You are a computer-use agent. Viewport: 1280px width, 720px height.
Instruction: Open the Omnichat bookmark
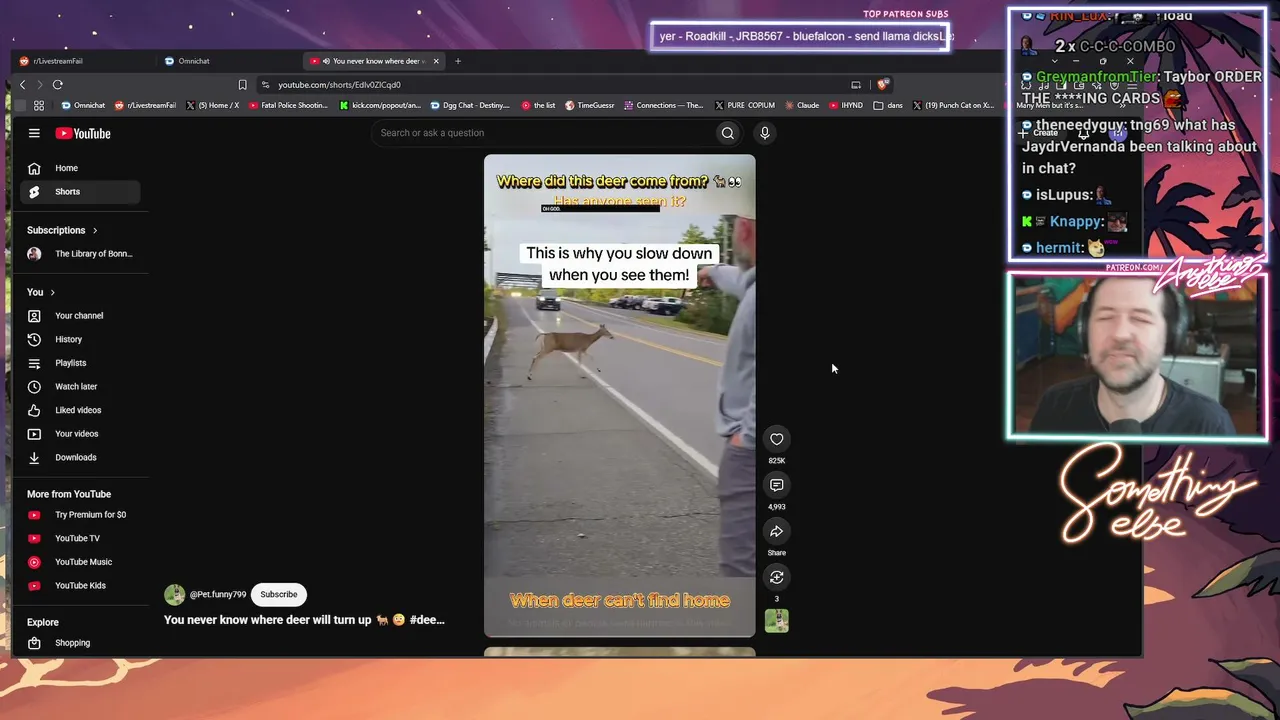coord(83,105)
